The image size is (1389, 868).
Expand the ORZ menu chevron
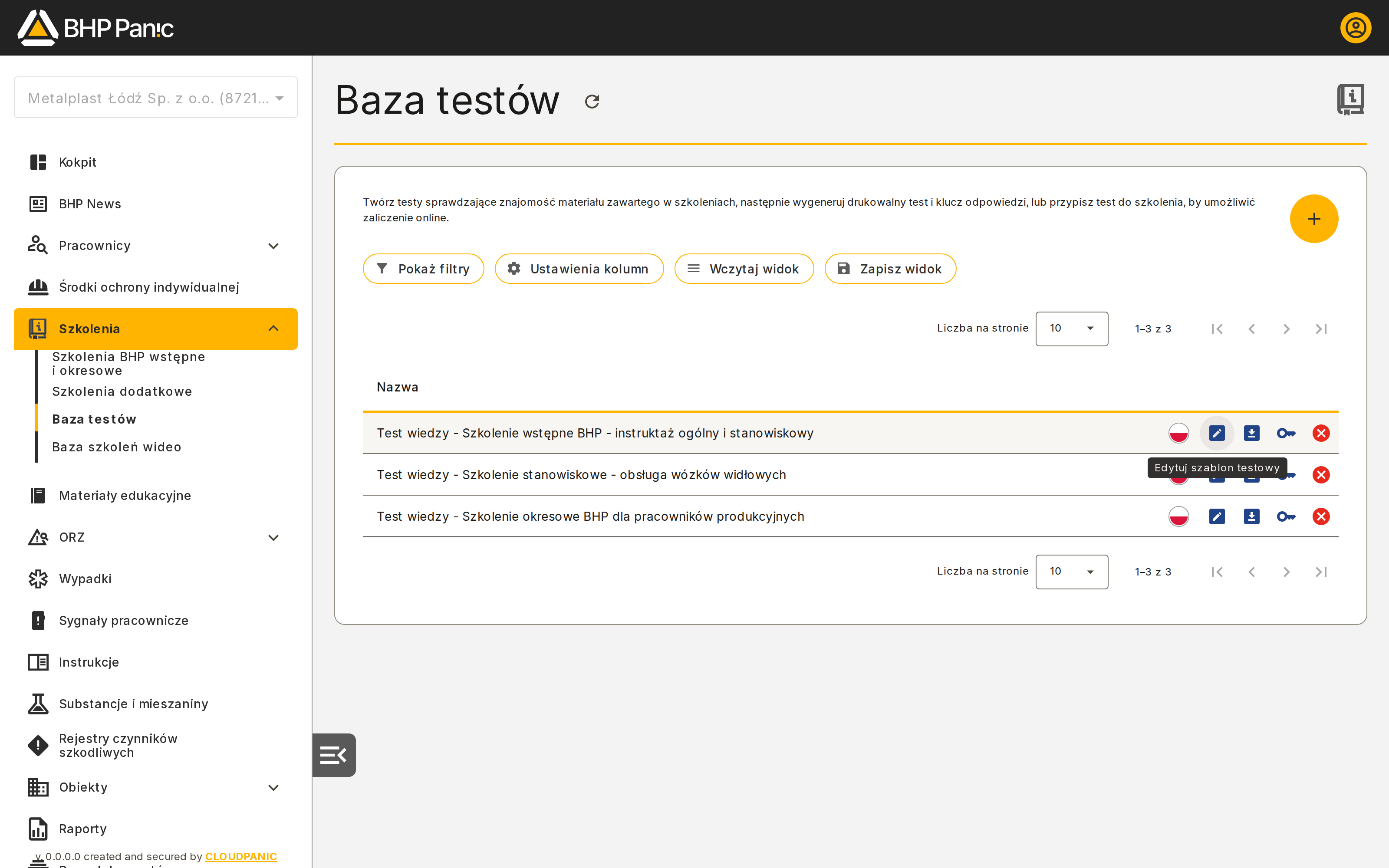click(x=273, y=537)
